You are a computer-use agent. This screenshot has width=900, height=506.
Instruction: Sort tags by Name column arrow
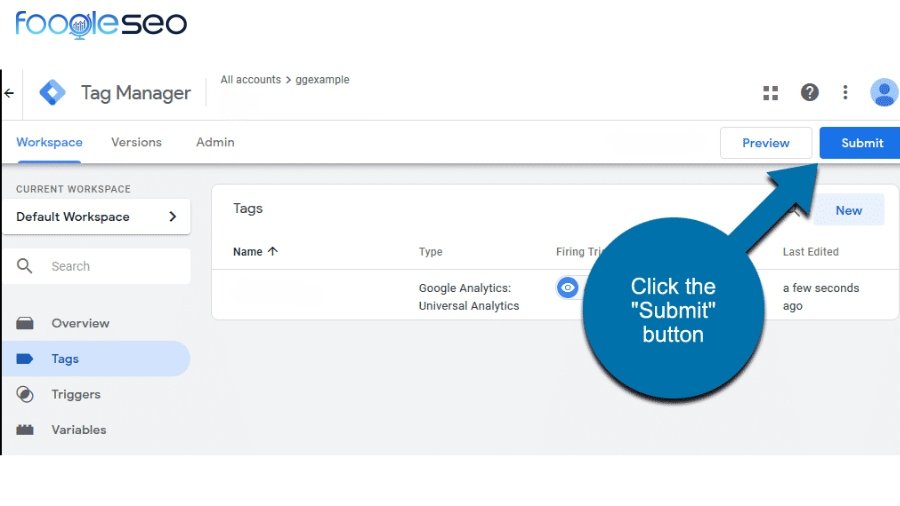(x=273, y=251)
